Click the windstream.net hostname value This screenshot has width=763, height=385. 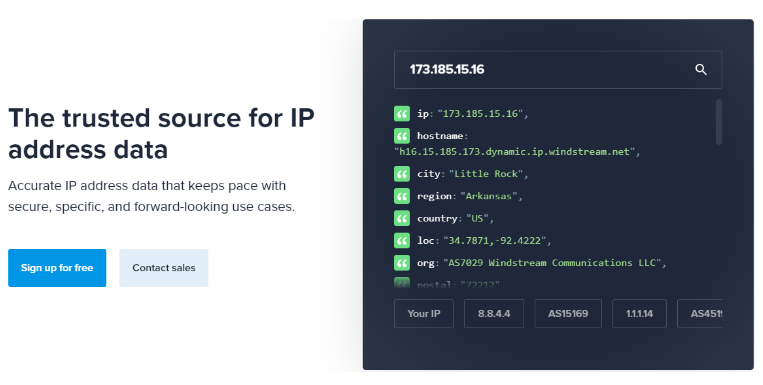click(514, 152)
